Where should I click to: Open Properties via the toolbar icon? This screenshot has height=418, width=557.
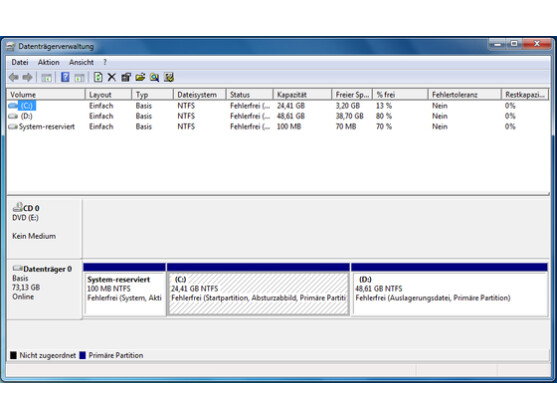pyautogui.click(x=126, y=77)
